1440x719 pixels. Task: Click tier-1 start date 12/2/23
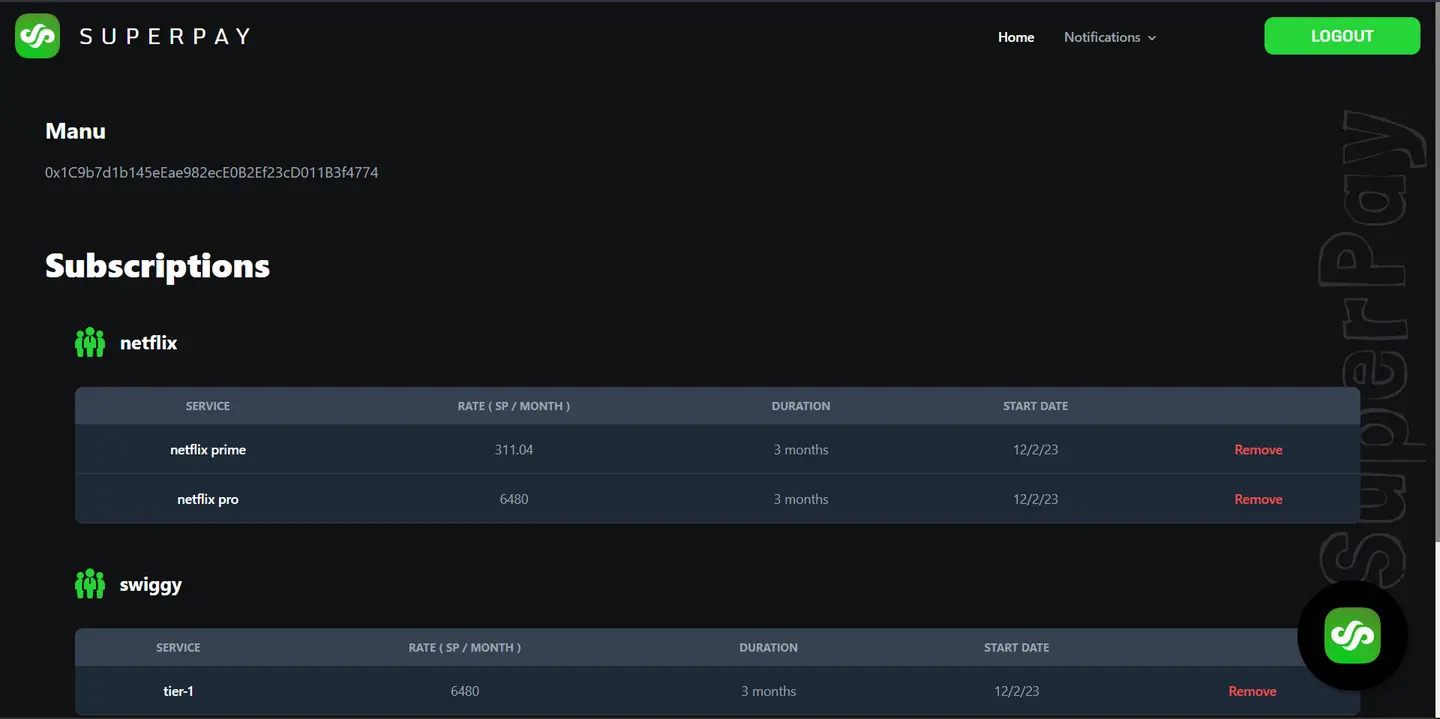pyautogui.click(x=1017, y=691)
